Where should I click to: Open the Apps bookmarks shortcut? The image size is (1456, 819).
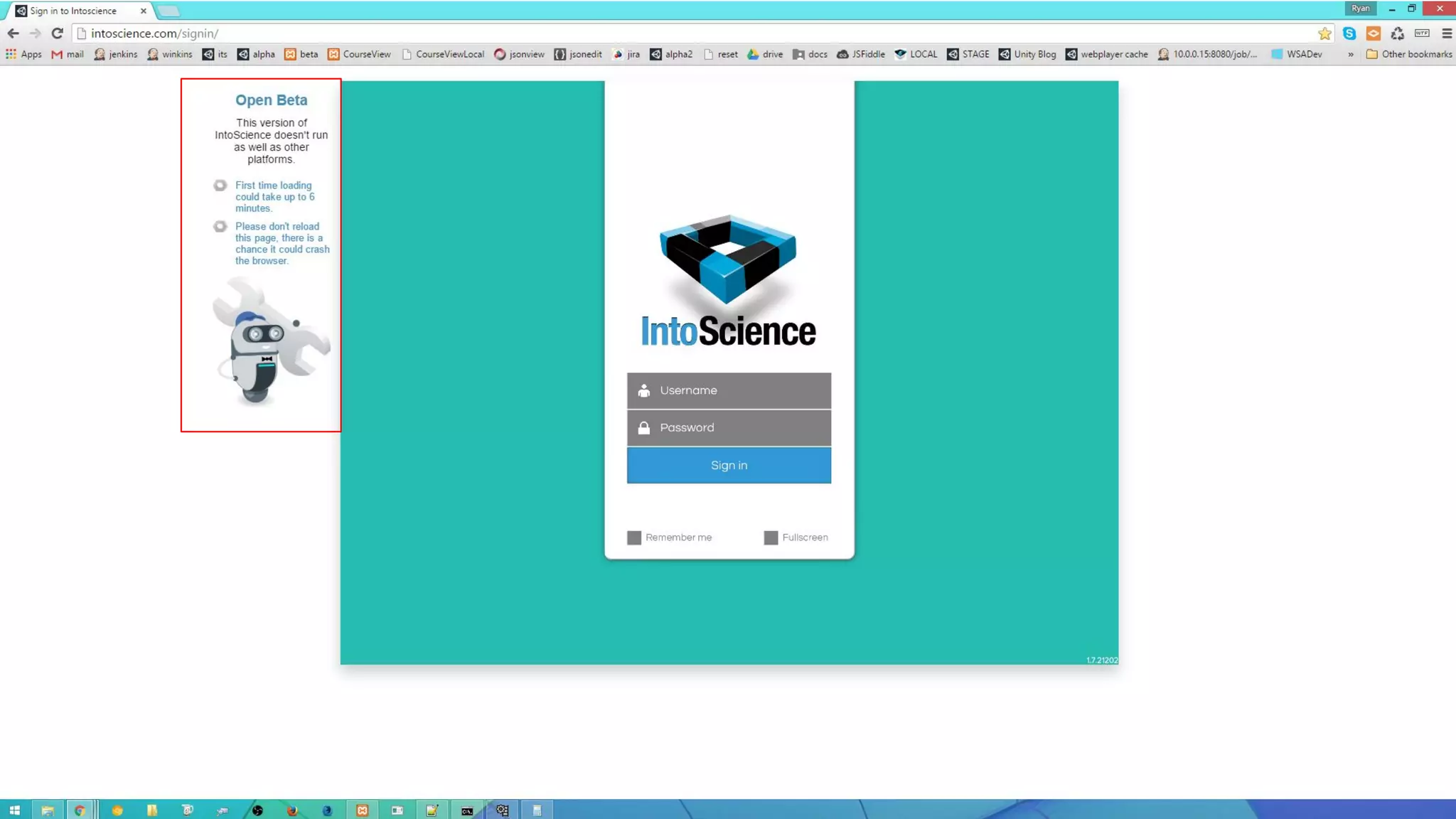tap(23, 54)
